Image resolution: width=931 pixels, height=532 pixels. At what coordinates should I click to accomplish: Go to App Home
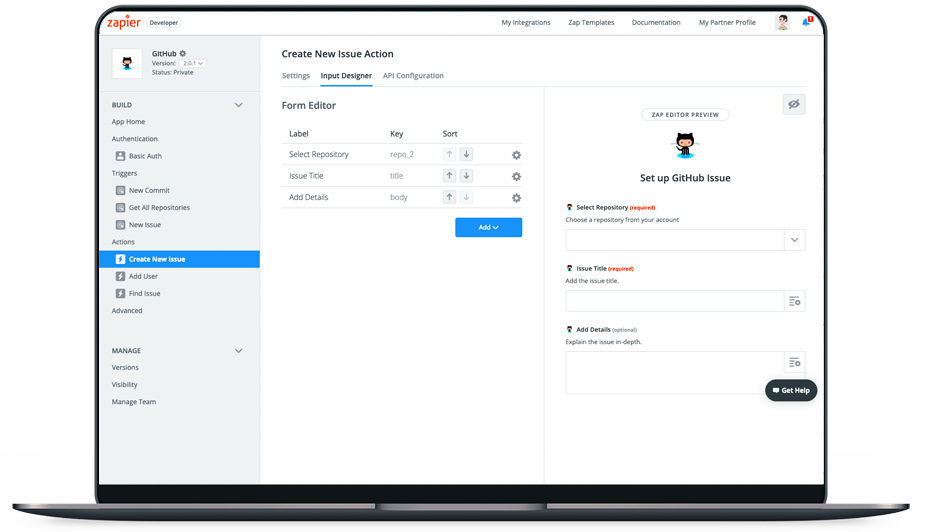(x=128, y=122)
